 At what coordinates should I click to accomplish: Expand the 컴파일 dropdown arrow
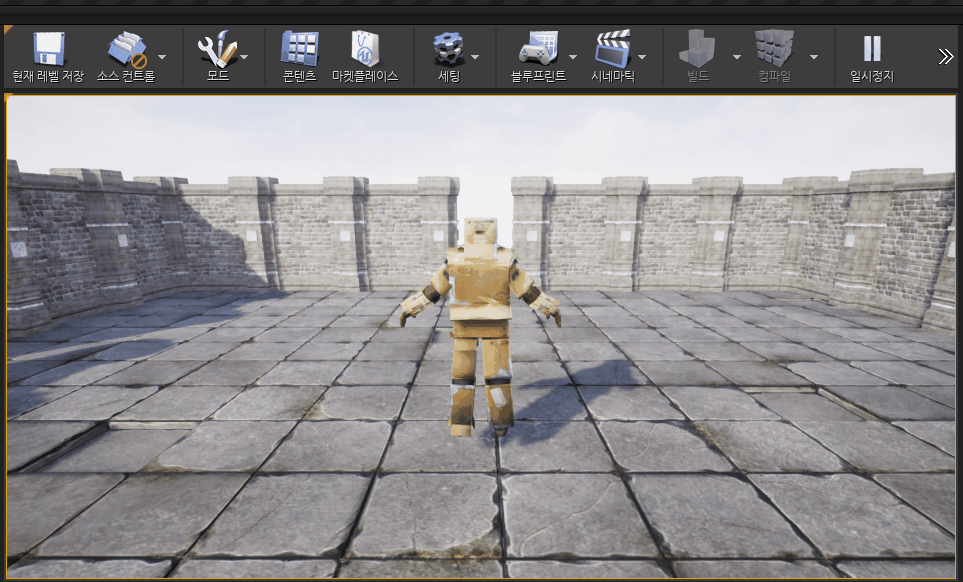coord(814,56)
